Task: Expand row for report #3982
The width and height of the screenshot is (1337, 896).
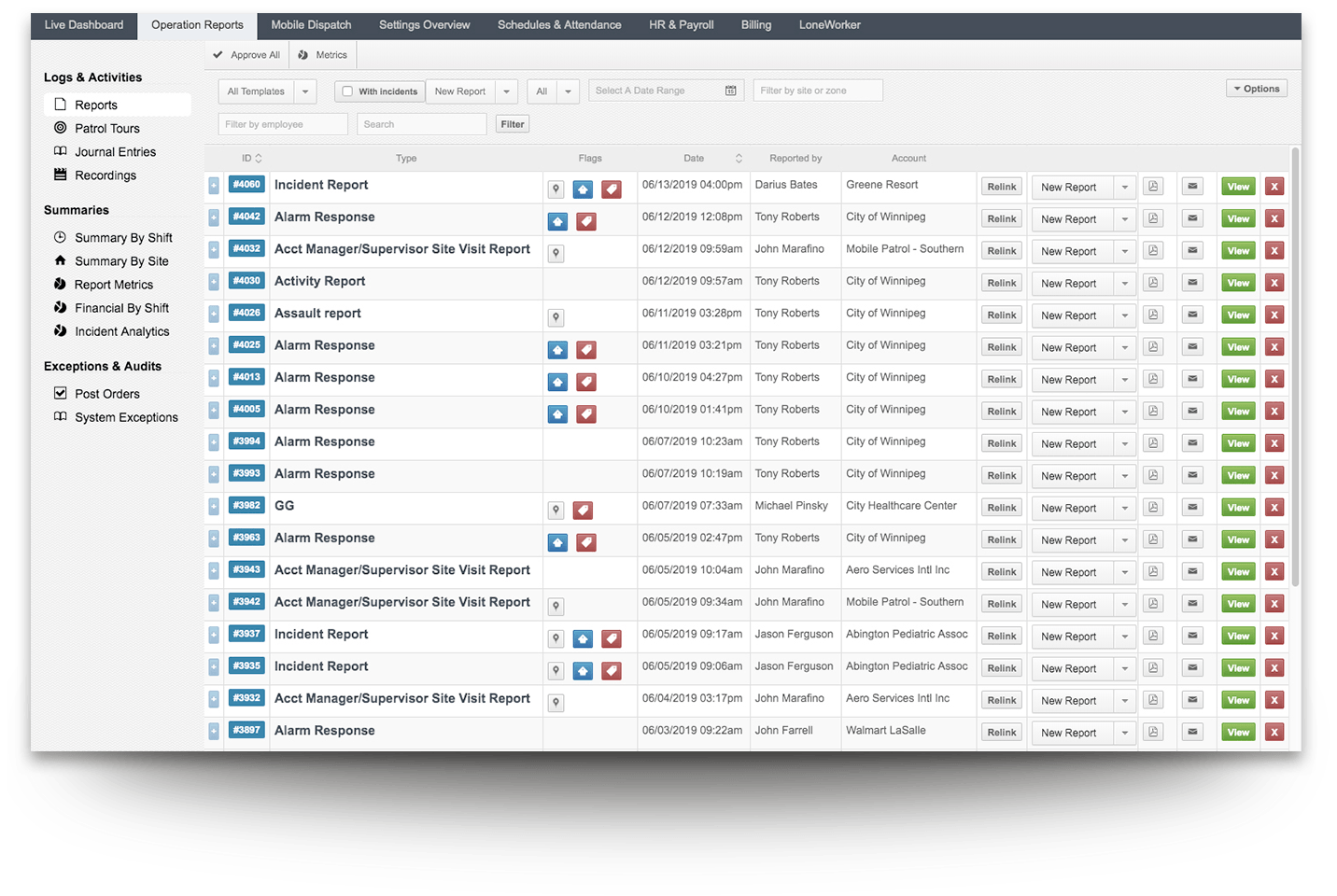Action: click(214, 507)
